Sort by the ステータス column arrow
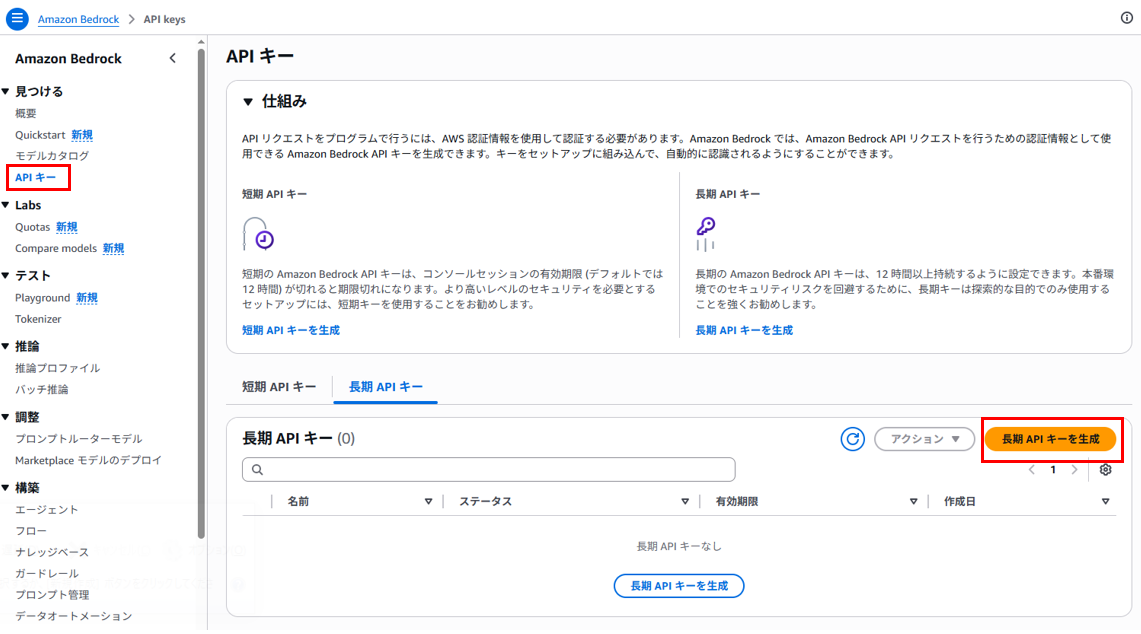Viewport: 1141px width, 634px height. (685, 502)
